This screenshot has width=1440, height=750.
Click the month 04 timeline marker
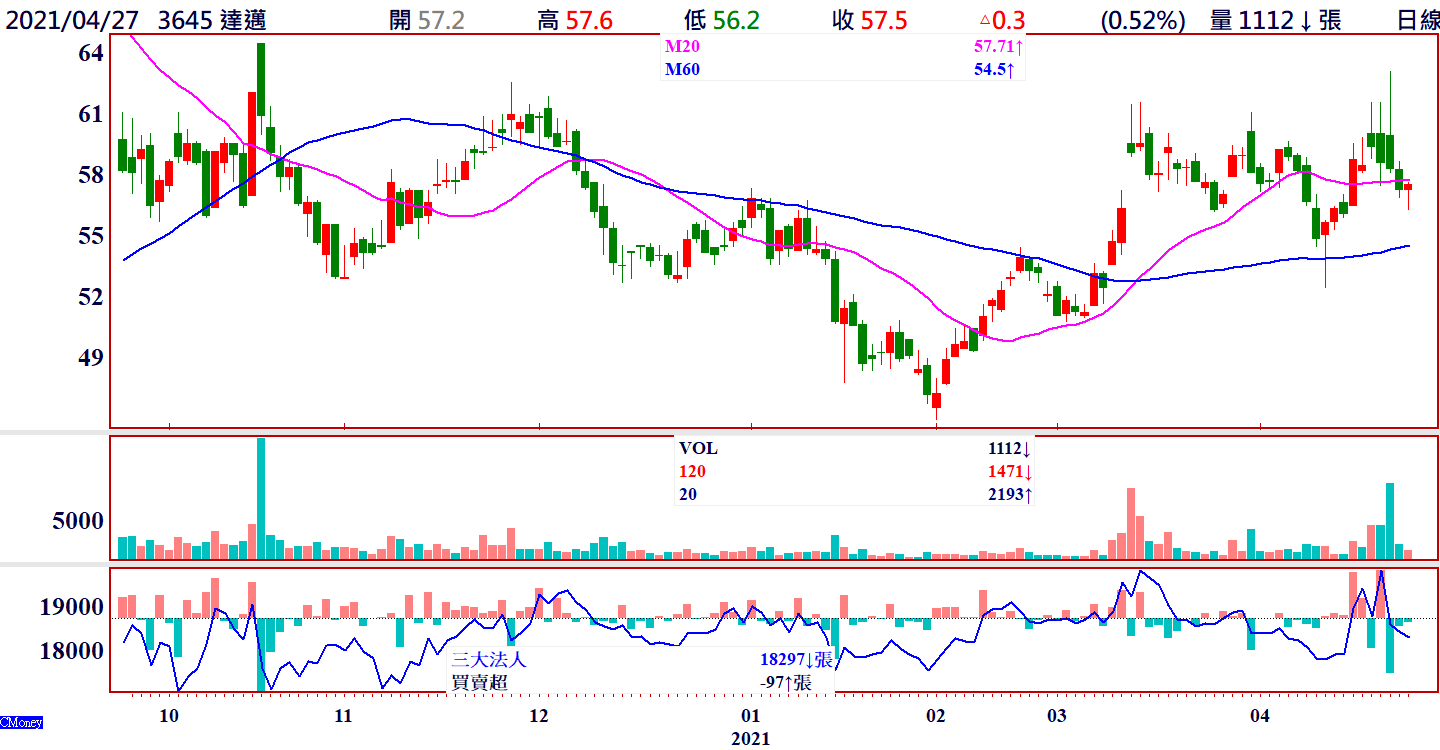click(x=1260, y=716)
